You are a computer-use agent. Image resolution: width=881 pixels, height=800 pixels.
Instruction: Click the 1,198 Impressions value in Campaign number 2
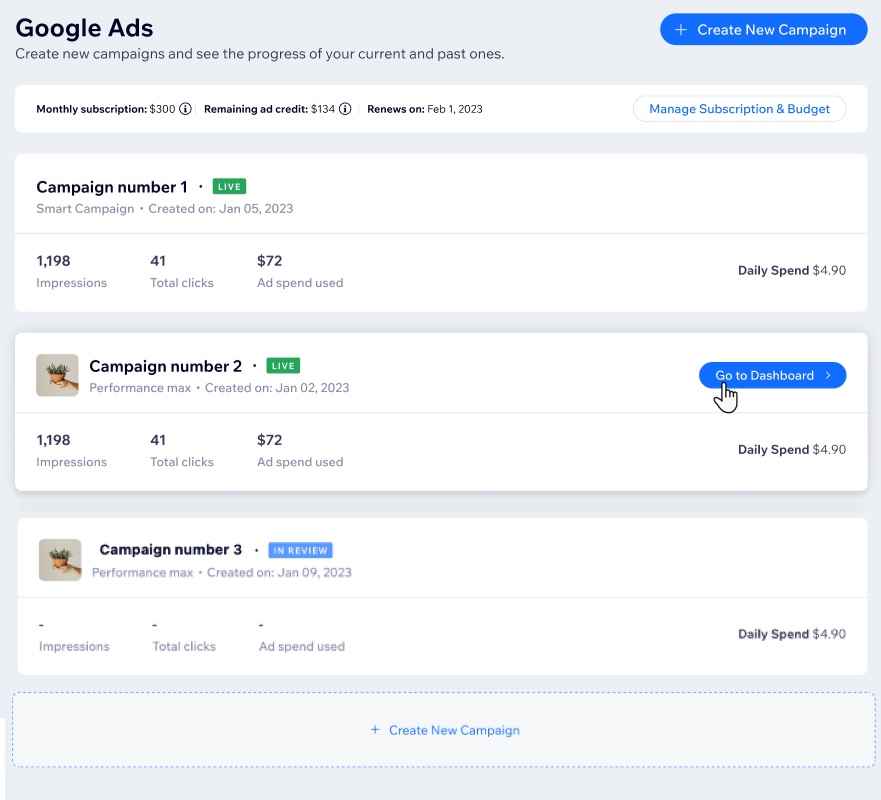(x=53, y=440)
